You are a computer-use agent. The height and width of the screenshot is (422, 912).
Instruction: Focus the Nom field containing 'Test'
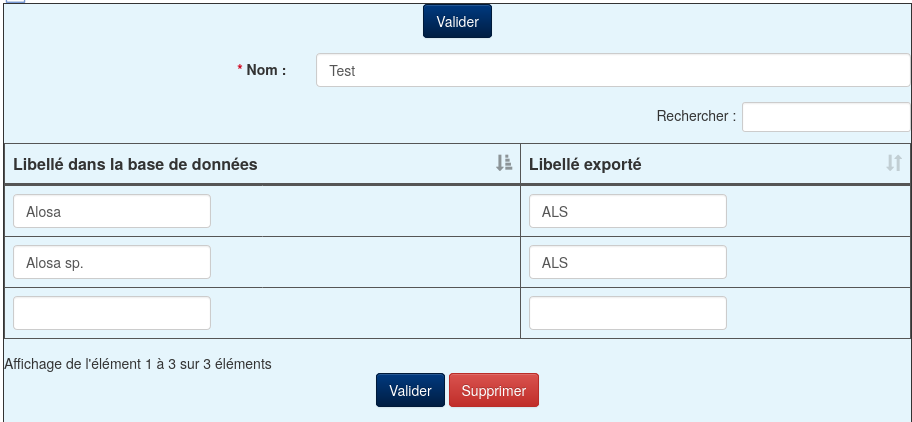(614, 70)
